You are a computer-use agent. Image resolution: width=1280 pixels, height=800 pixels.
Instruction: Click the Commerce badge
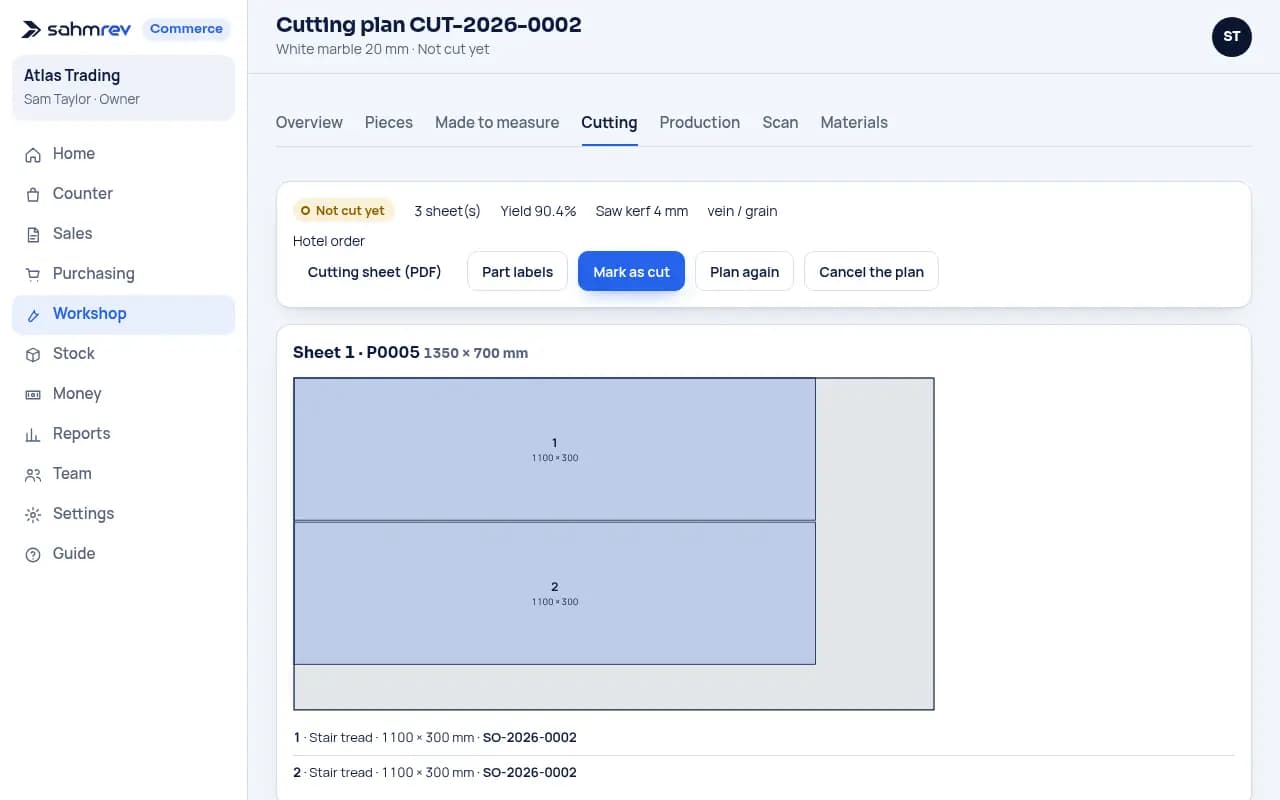[x=186, y=29]
